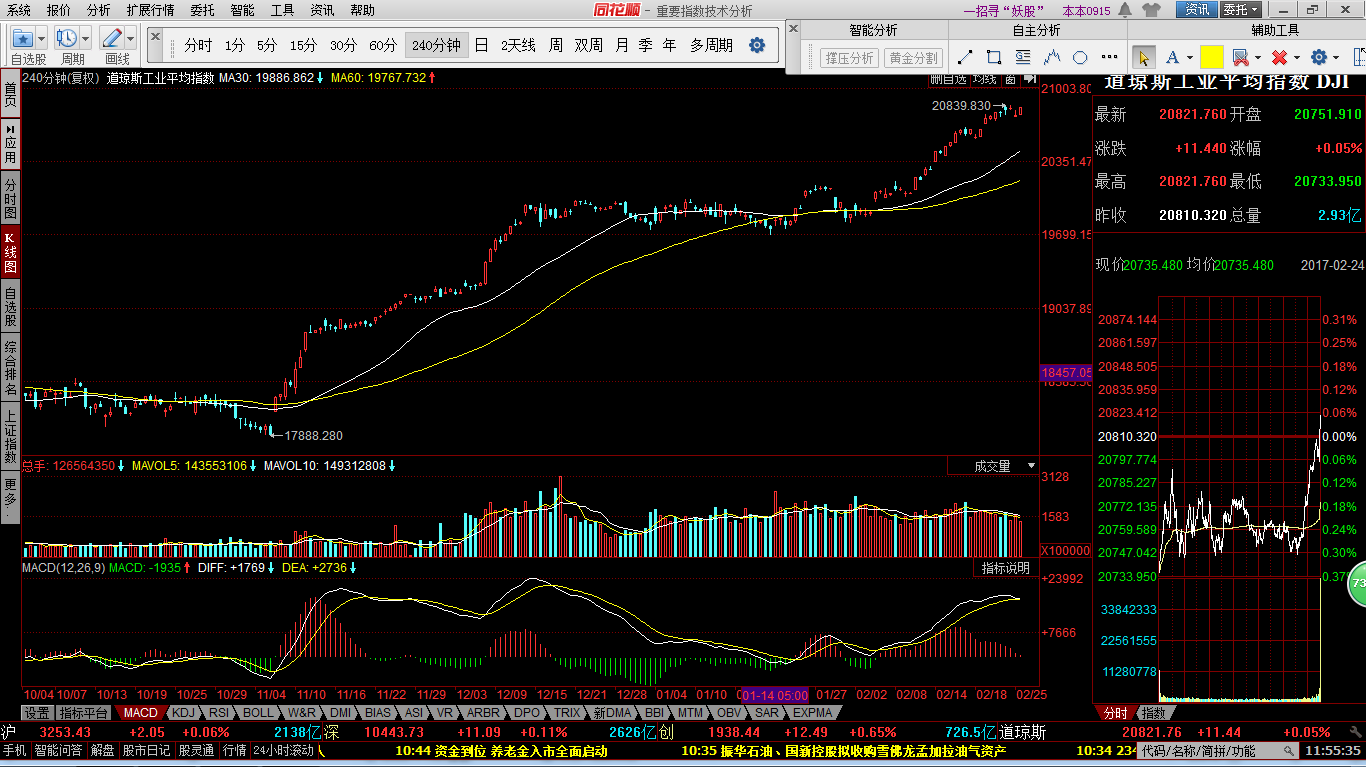Open the 上证指数 sidebar tab
Image resolution: width=1366 pixels, height=767 pixels.
[x=10, y=436]
